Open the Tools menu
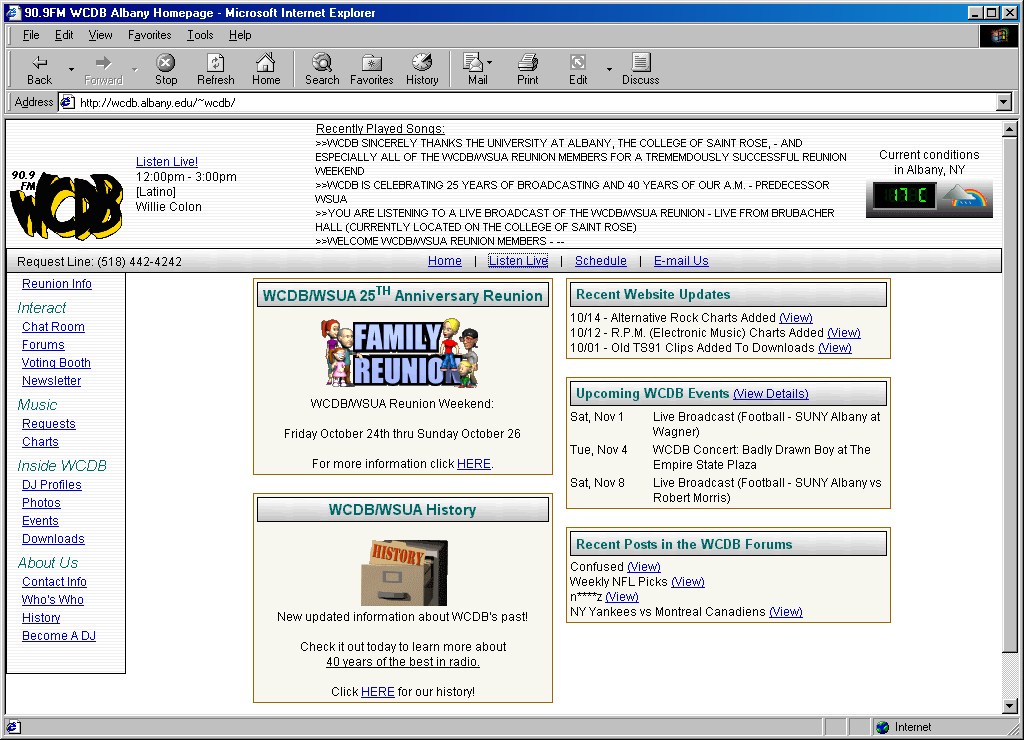The image size is (1024, 740). (x=200, y=35)
